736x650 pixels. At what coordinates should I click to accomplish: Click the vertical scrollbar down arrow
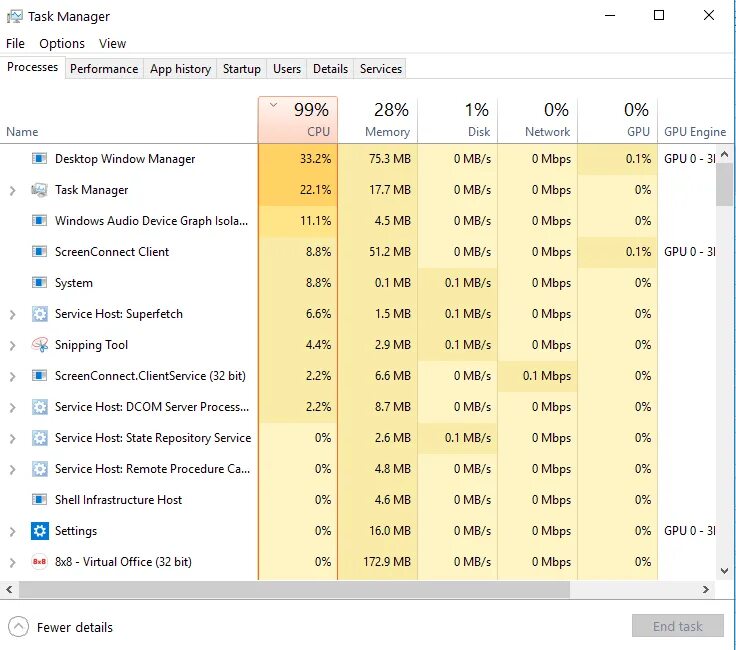[724, 571]
